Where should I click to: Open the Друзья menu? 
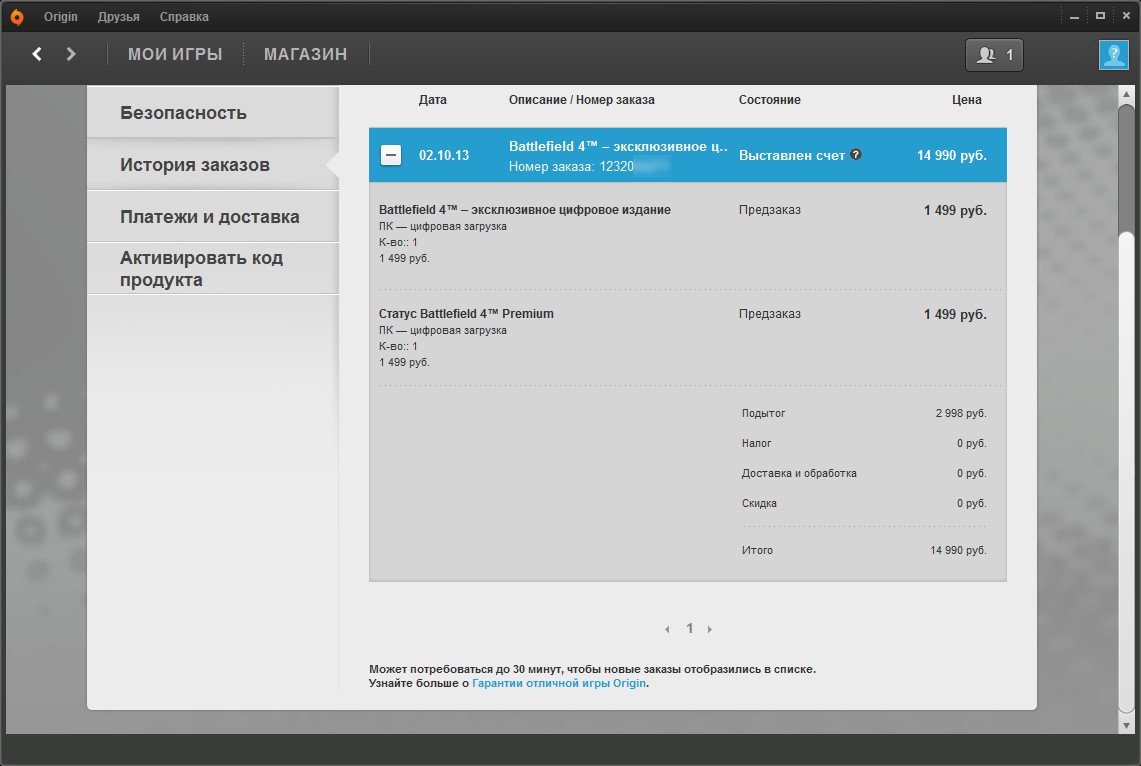119,17
